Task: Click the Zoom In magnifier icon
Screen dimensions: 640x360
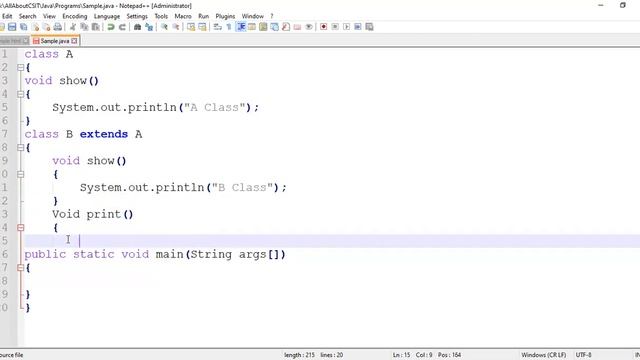Action: click(164, 27)
